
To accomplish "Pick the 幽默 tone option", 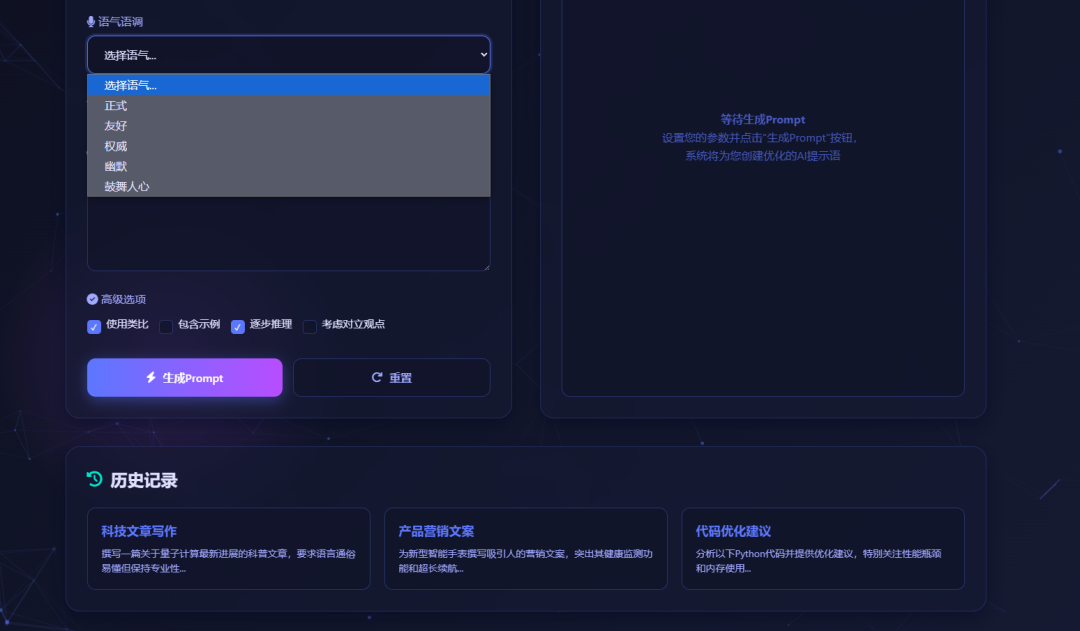I will coord(289,166).
